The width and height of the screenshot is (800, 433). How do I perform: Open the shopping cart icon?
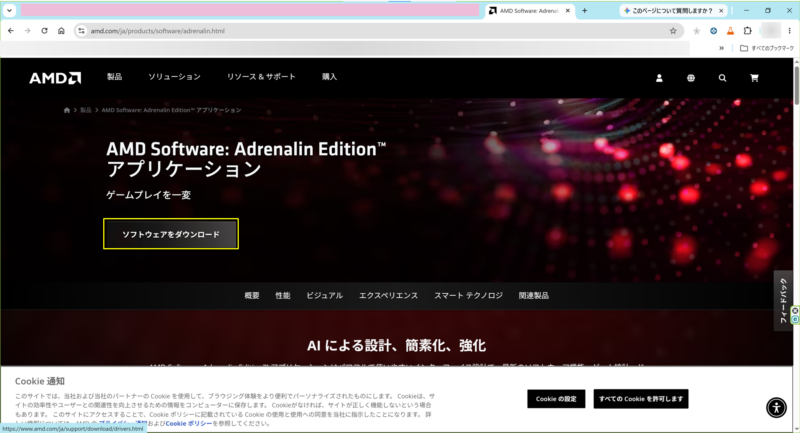click(x=754, y=78)
